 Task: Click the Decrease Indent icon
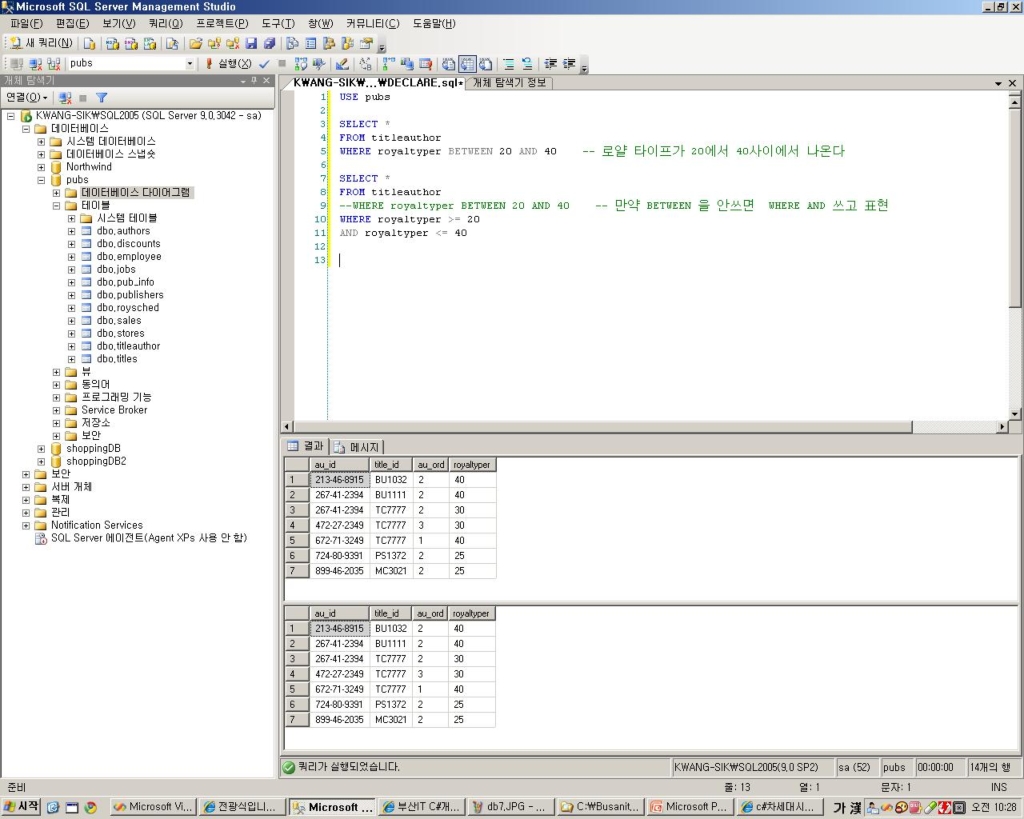point(551,63)
